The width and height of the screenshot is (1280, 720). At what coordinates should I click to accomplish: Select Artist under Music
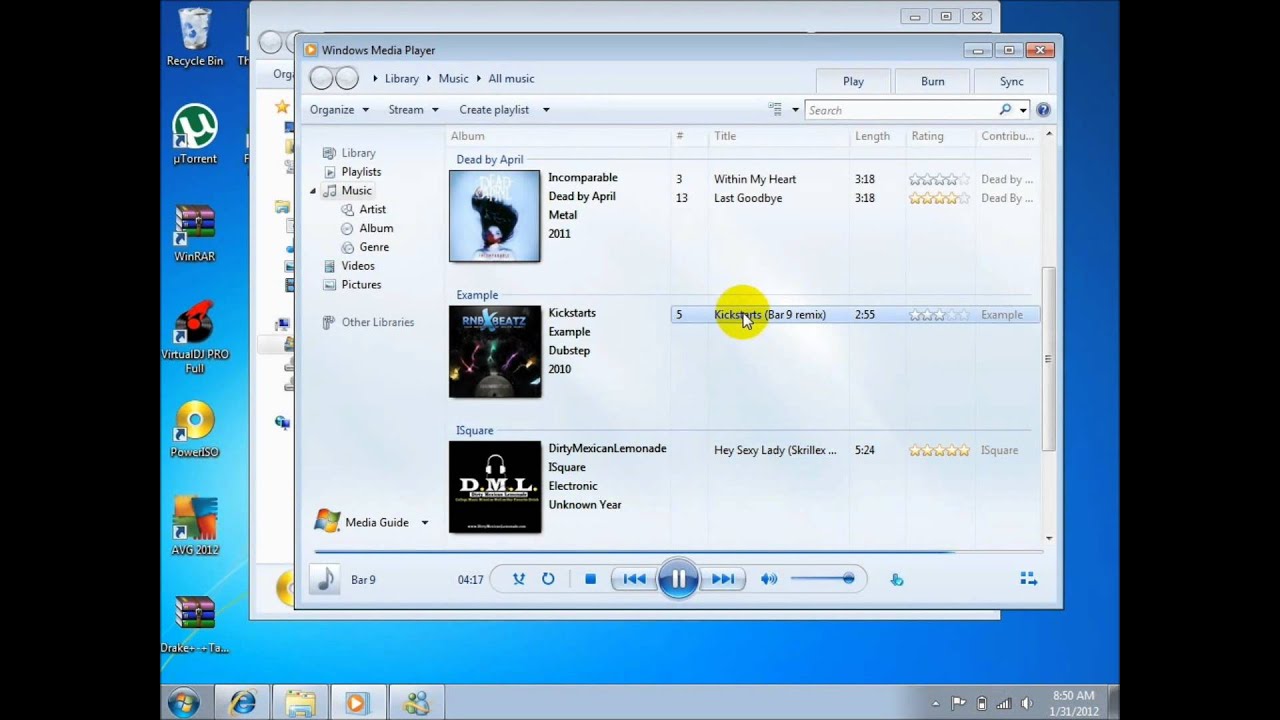[372, 210]
